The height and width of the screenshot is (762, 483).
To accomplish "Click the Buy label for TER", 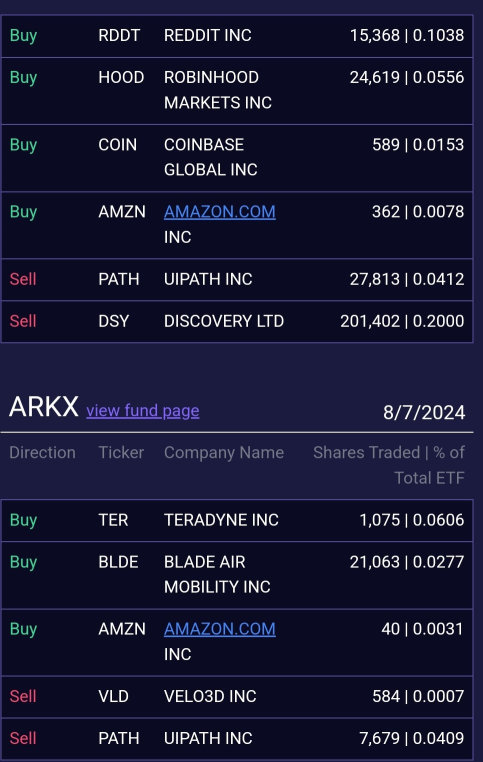I will (23, 520).
